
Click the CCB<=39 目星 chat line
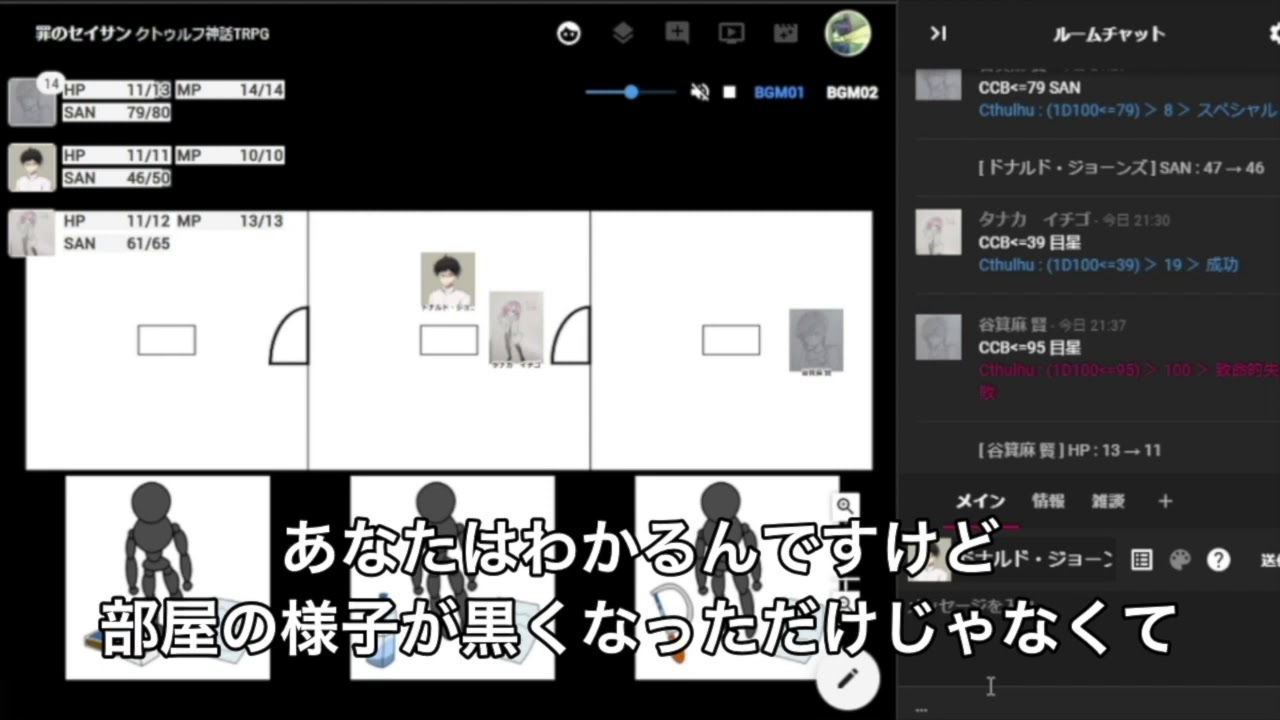(x=1029, y=243)
